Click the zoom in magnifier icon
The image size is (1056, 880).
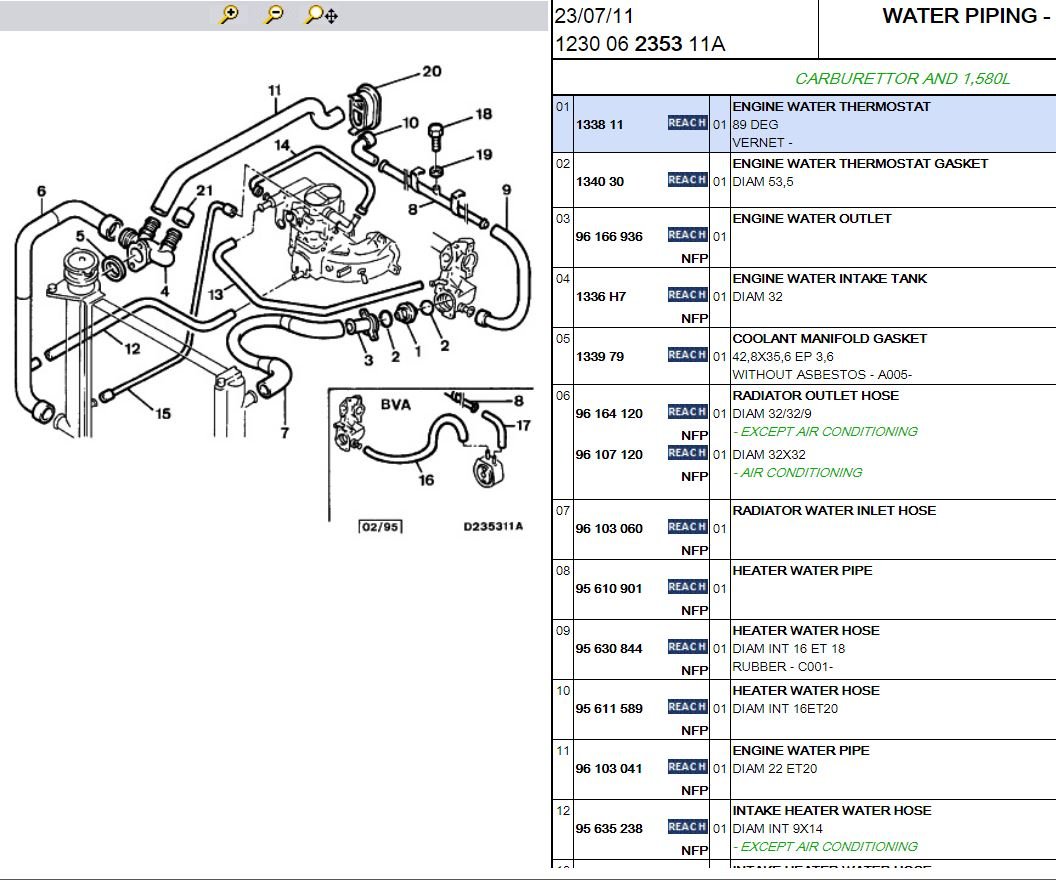229,14
